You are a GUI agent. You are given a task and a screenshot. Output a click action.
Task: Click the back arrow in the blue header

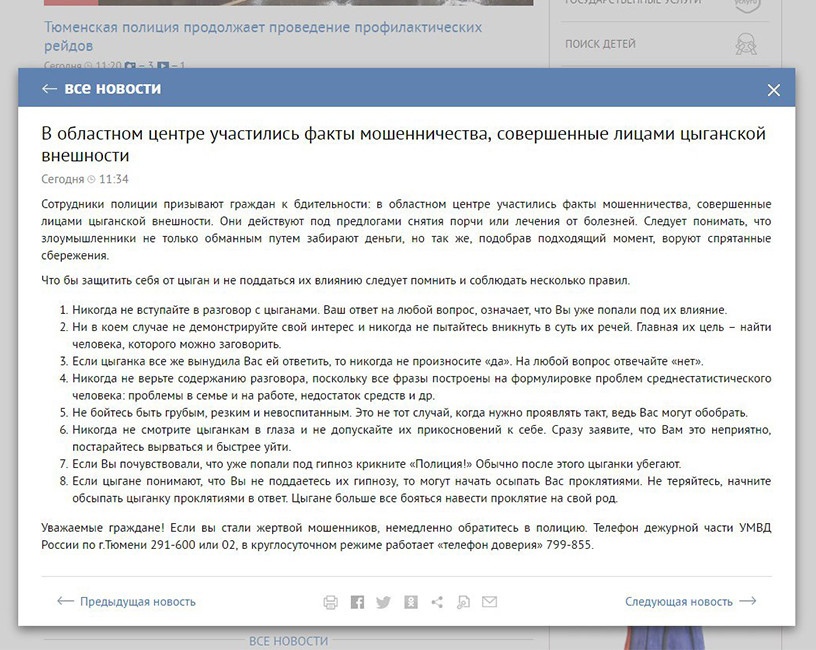tap(48, 89)
